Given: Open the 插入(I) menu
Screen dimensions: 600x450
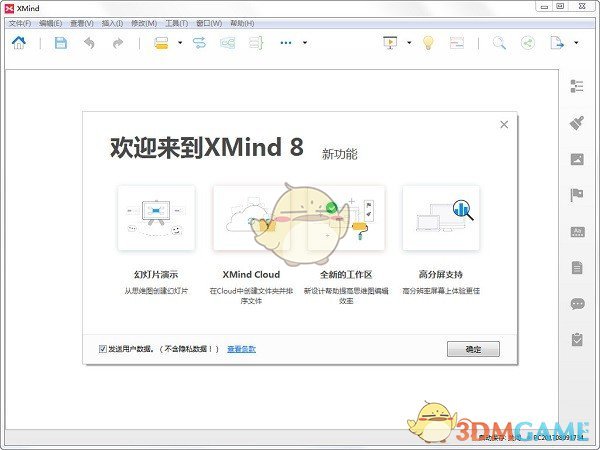Looking at the screenshot, I should (112, 23).
